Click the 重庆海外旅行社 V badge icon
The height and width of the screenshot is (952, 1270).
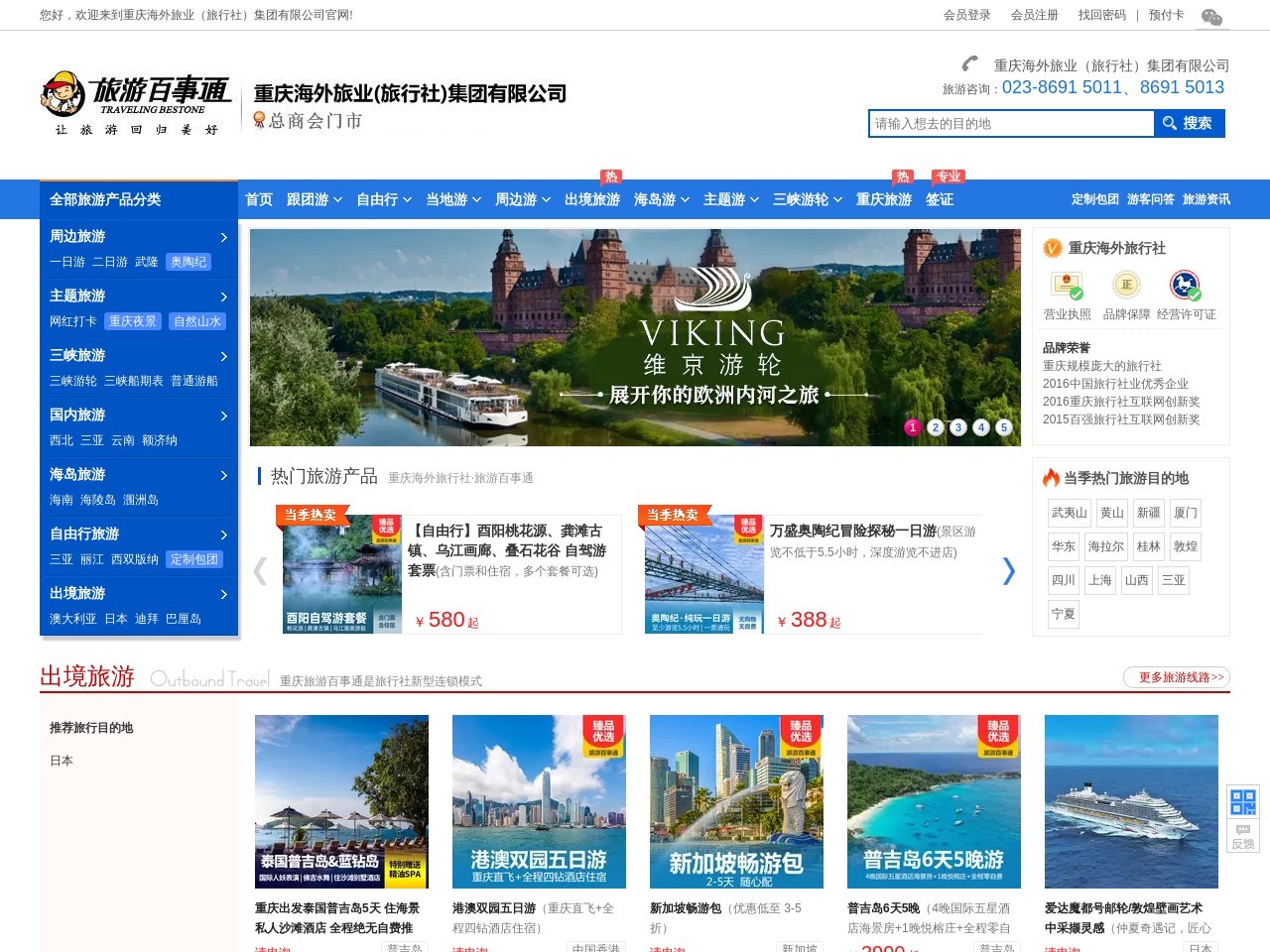(x=1053, y=248)
